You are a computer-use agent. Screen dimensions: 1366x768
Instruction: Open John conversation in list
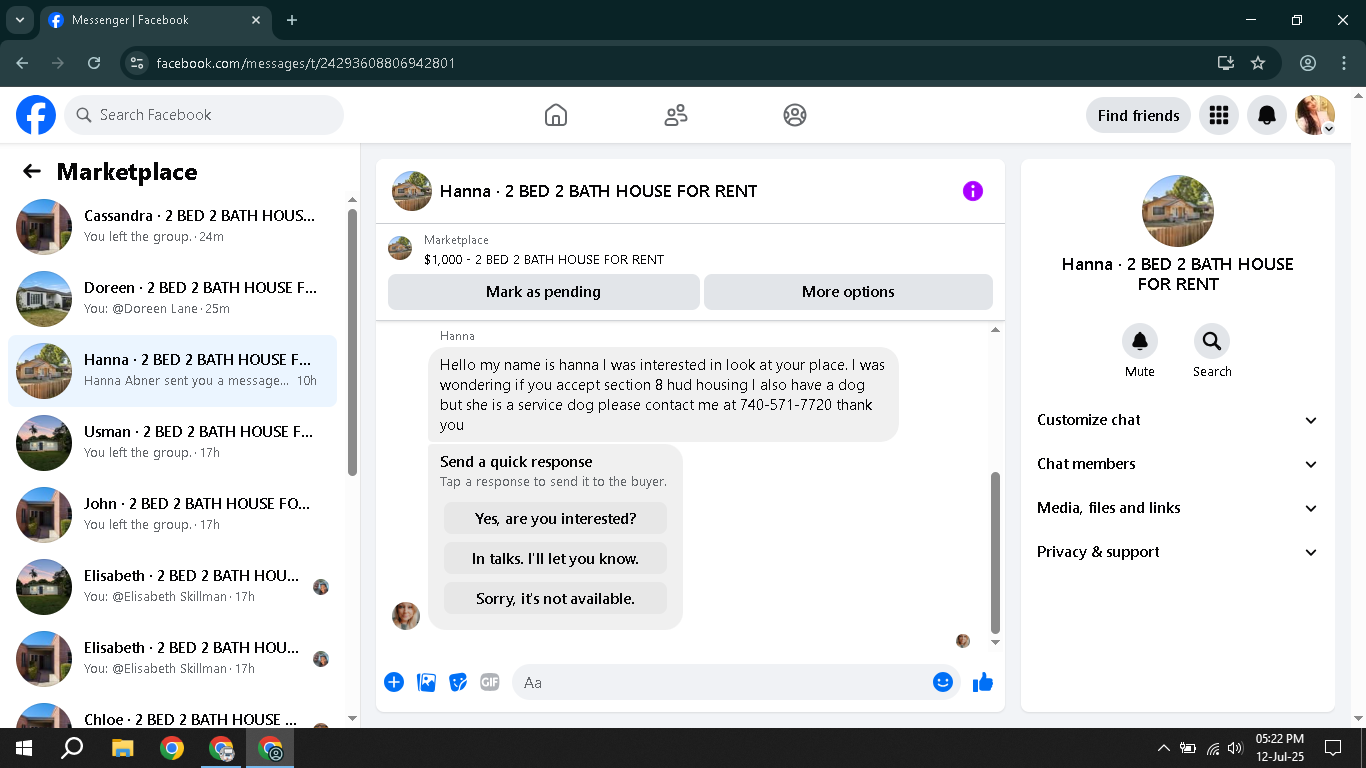(172, 514)
